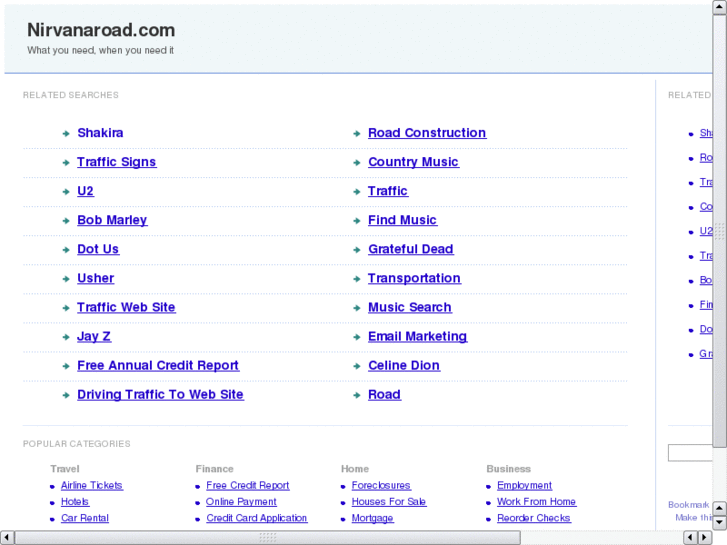
Task: Open the Road Construction link
Action: pyautogui.click(x=427, y=133)
